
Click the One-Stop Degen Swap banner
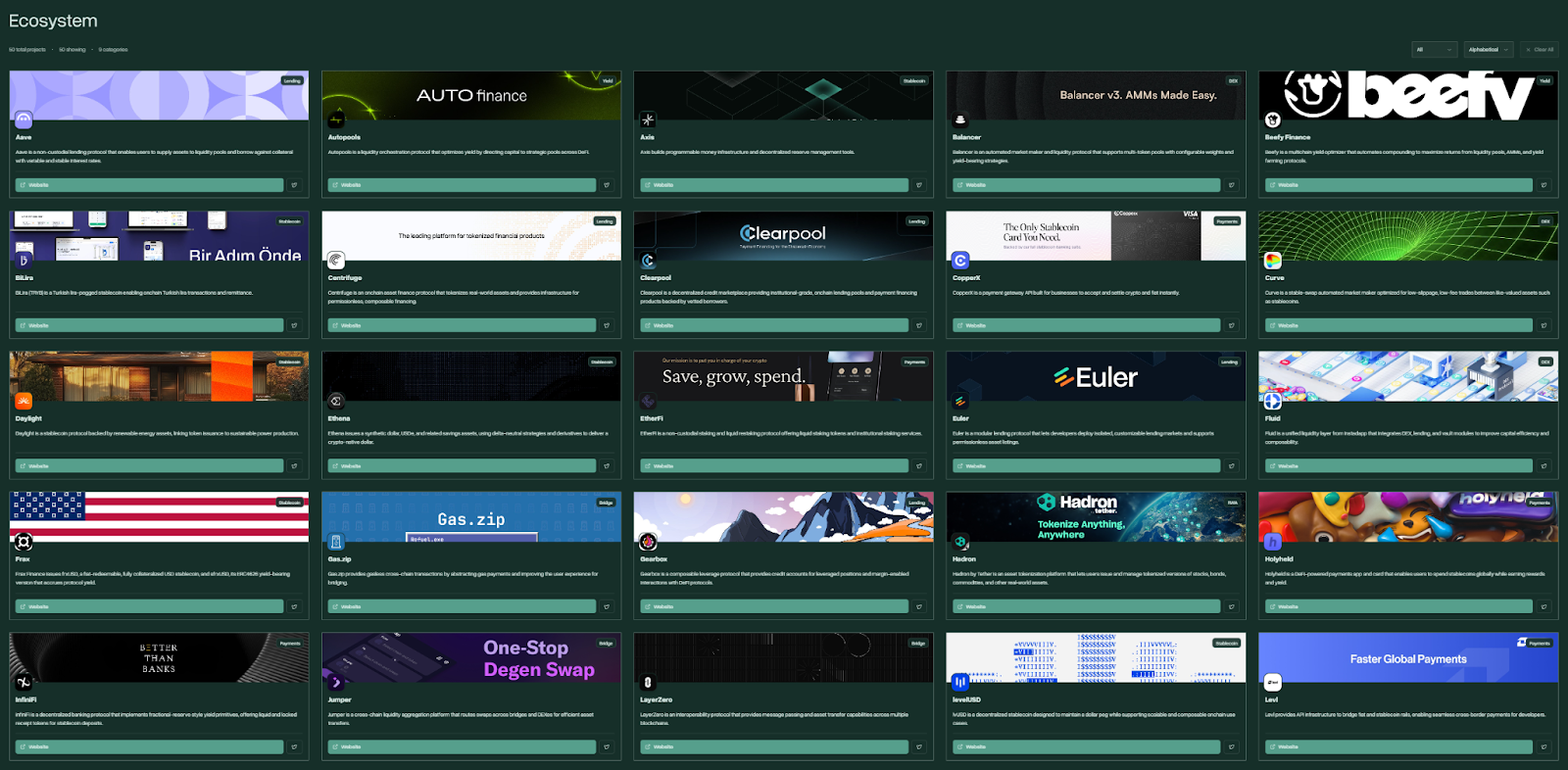[471, 657]
